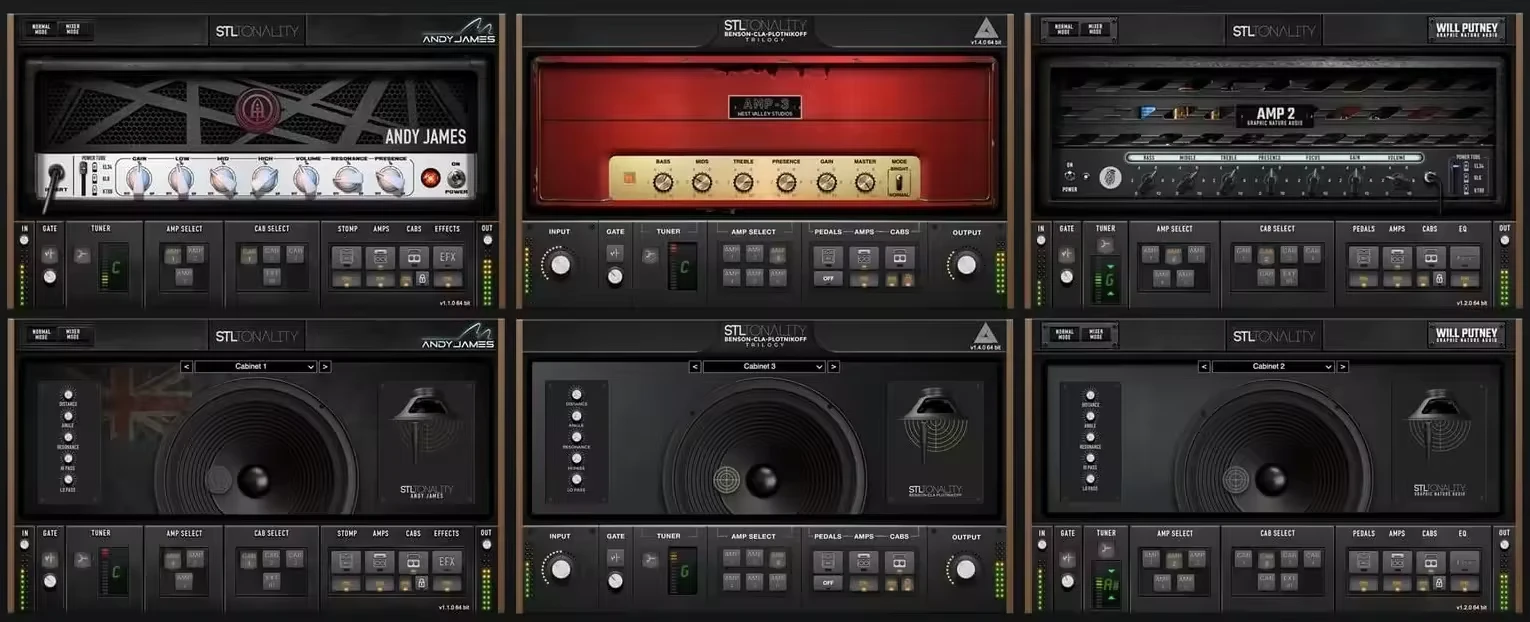The width and height of the screenshot is (1530, 622).
Task: Open EQ section icon in Will Putney amp view
Action: (x=1464, y=257)
